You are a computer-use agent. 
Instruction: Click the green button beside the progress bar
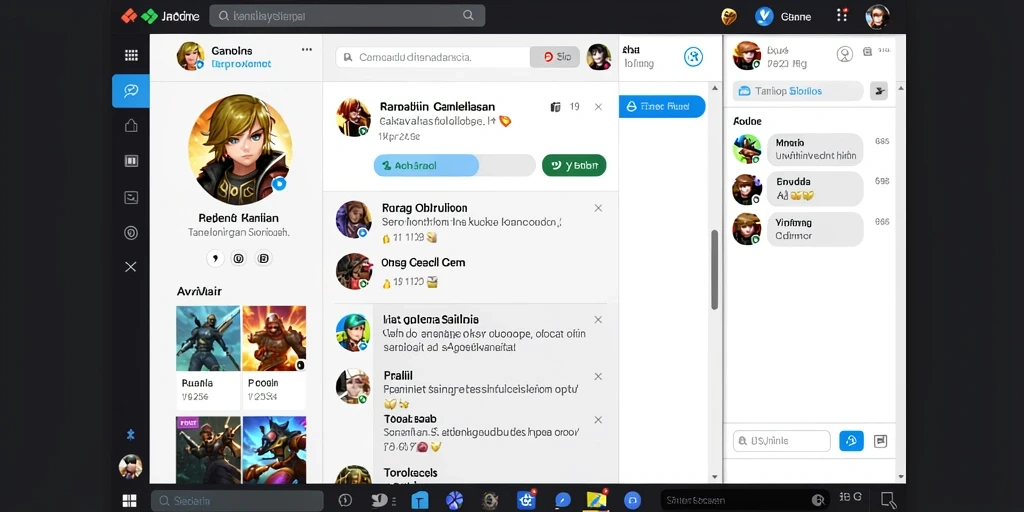pyautogui.click(x=574, y=166)
